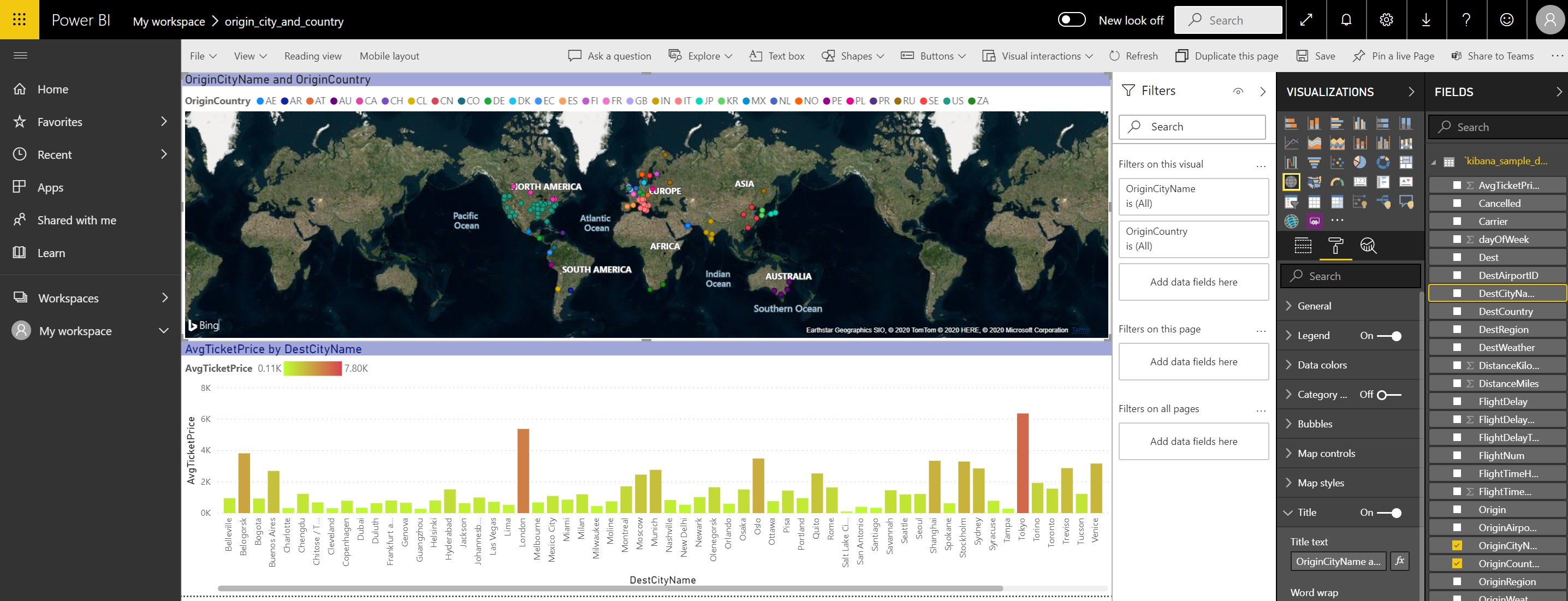Open Visual interactions dropdown
The height and width of the screenshot is (601, 1568).
(x=1038, y=56)
